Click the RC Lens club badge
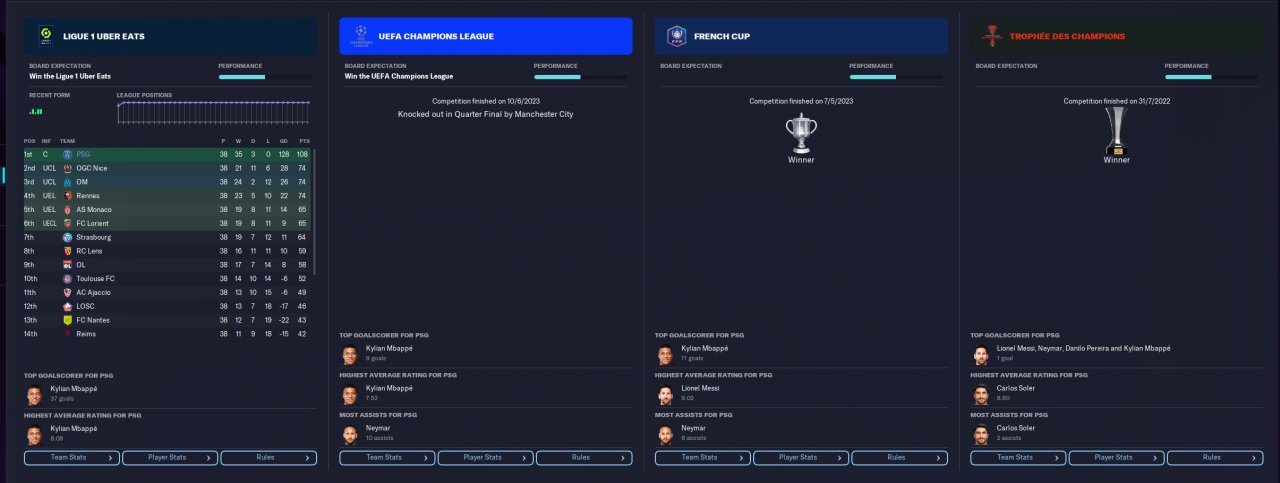 (67, 251)
